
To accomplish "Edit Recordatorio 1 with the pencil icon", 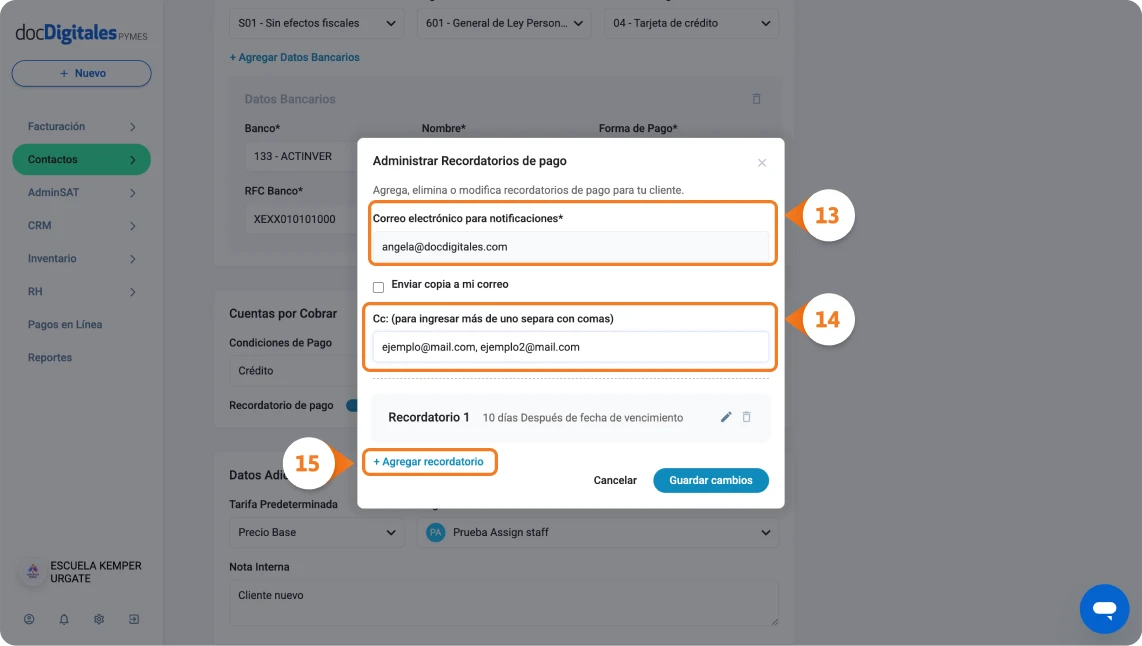I will tap(725, 417).
